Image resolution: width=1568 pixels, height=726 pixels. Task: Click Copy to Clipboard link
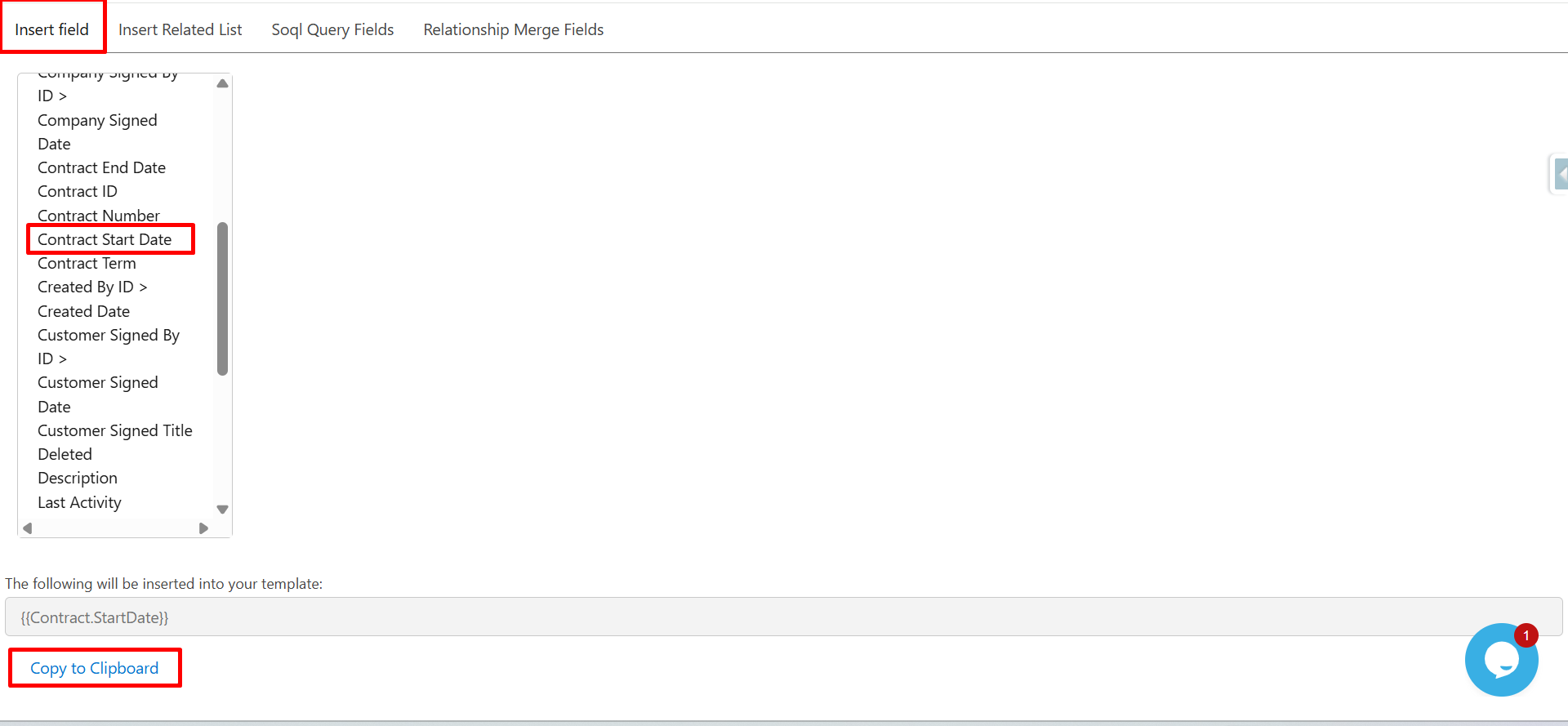95,668
